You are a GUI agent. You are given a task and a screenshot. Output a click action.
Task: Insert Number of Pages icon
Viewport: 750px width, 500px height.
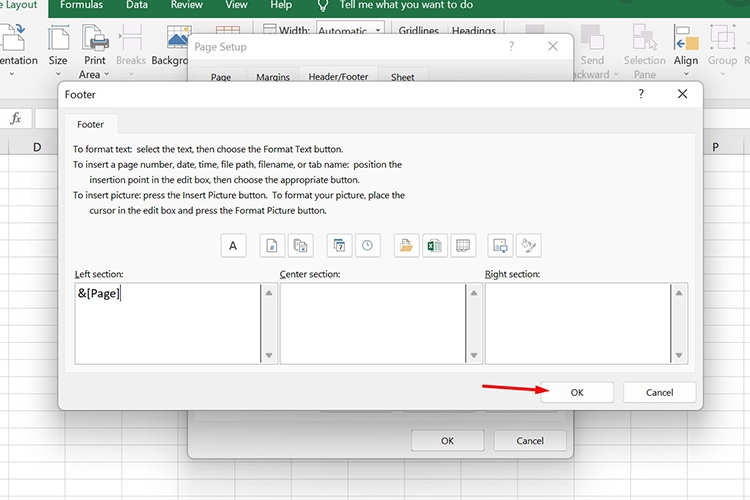point(300,246)
